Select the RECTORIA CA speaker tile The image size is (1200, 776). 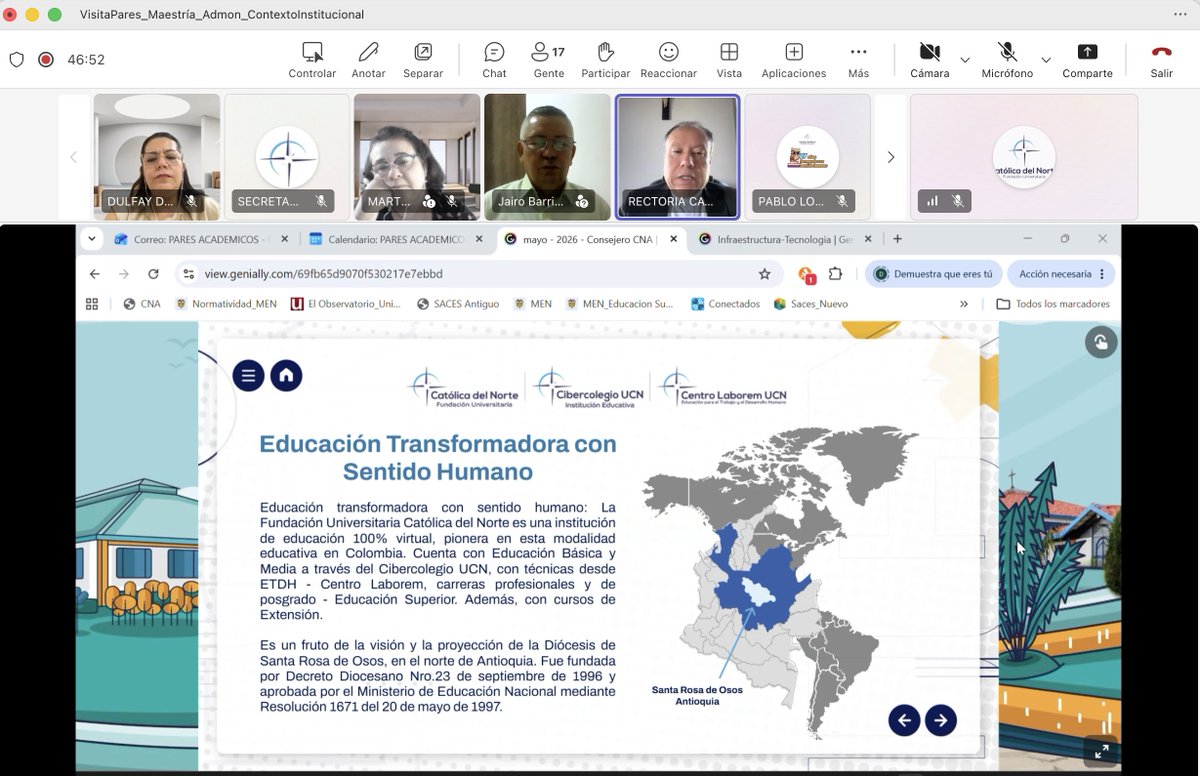pos(677,157)
